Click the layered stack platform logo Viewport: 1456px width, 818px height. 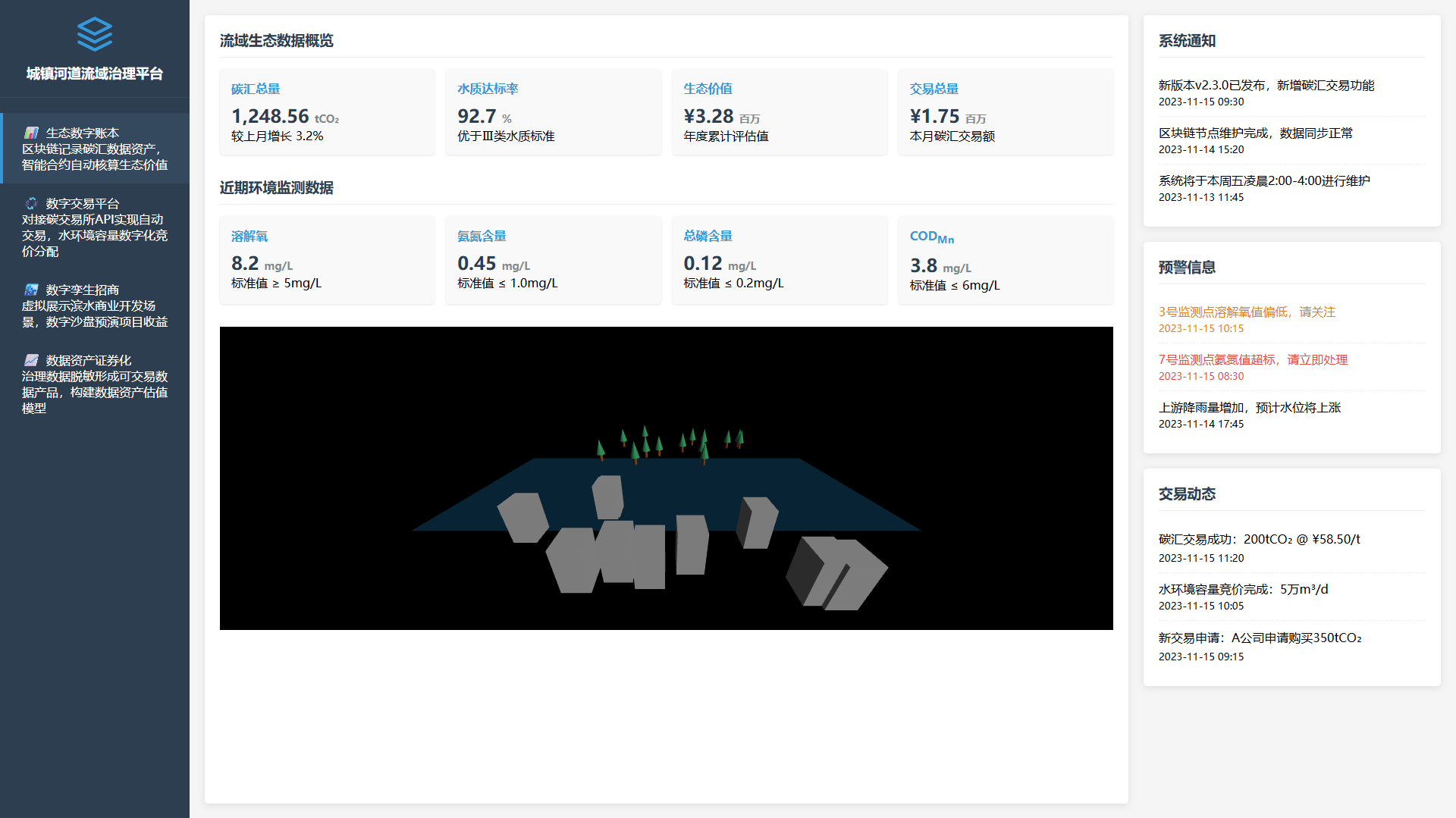pyautogui.click(x=95, y=34)
